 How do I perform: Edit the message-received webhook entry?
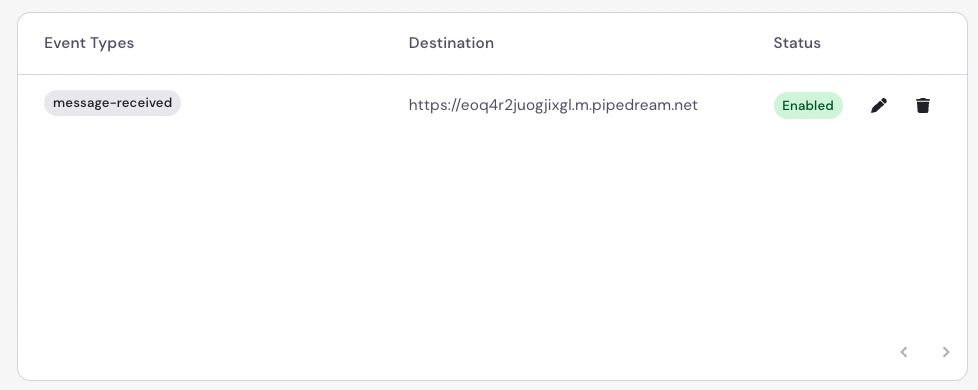coord(878,105)
